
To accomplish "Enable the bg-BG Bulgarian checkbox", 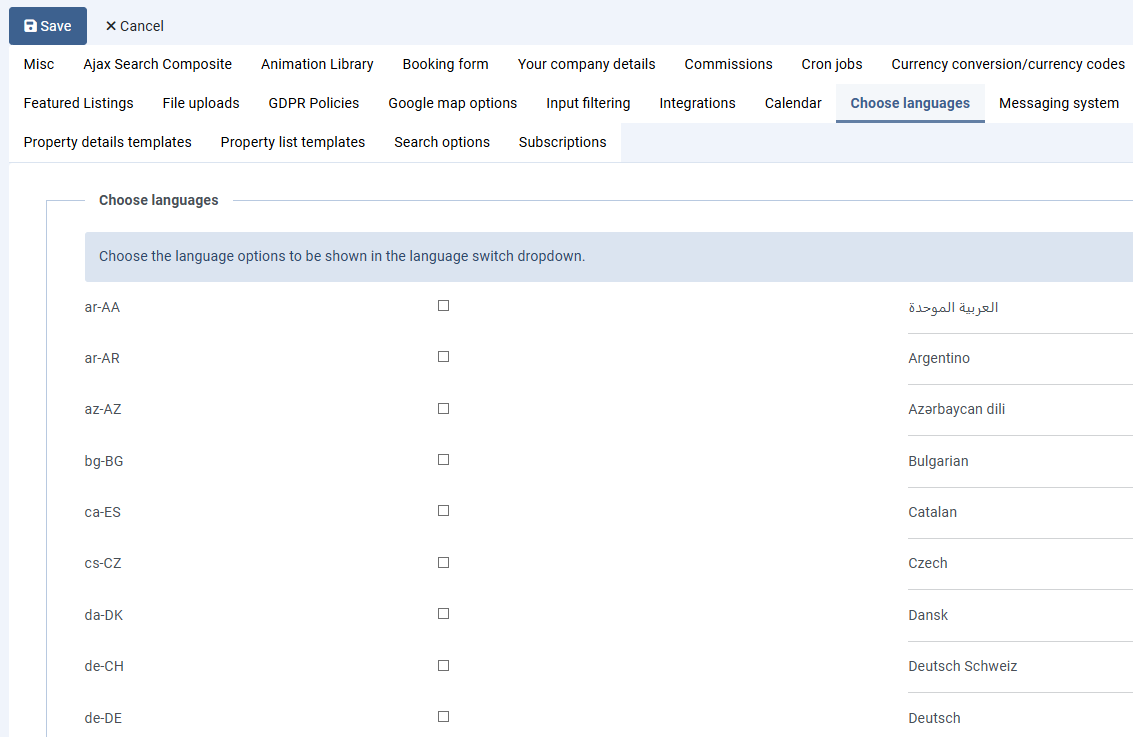I will tap(443, 460).
